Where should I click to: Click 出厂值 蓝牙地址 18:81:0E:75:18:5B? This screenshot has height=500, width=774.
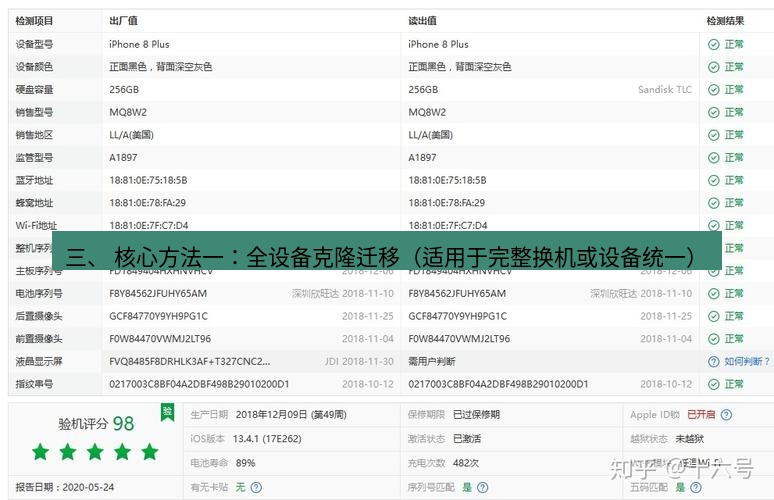(148, 181)
